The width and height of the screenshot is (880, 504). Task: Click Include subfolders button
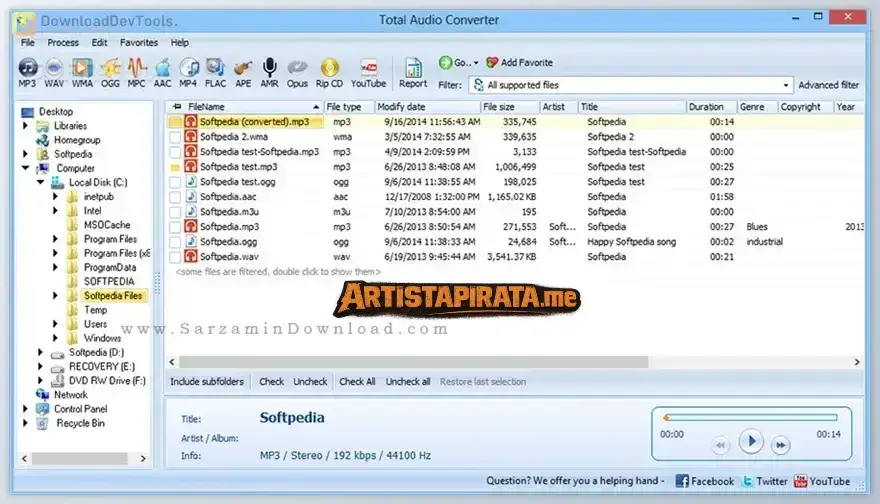coord(207,382)
